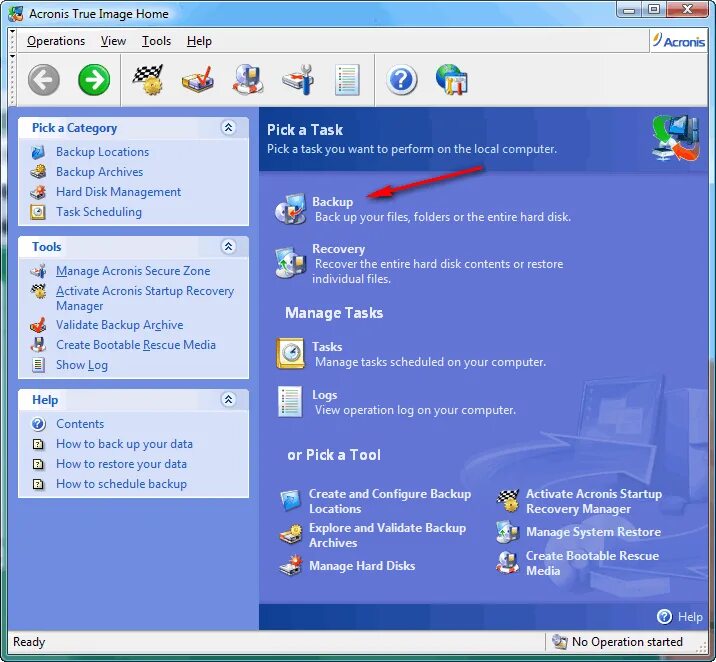Open How to schedule backup help topic
Viewport: 716px width, 662px height.
pyautogui.click(x=121, y=484)
